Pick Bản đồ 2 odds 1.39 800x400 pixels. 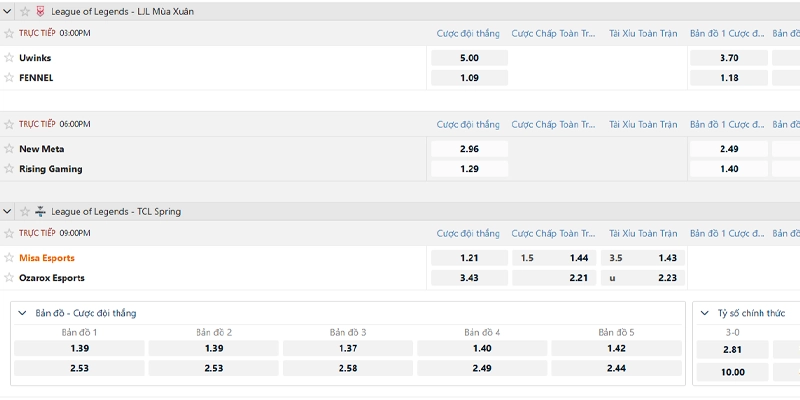214,348
